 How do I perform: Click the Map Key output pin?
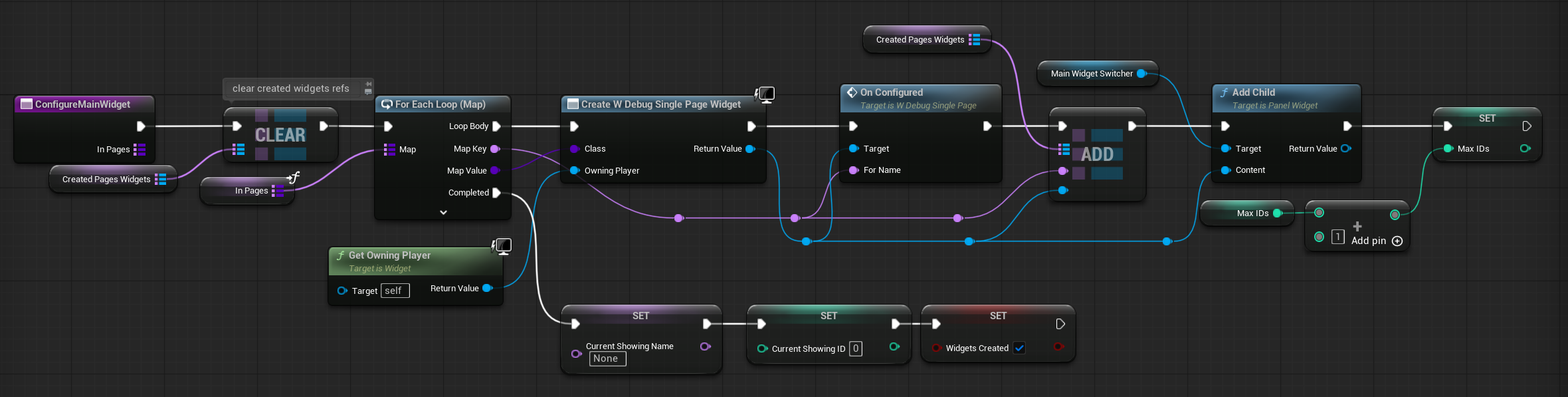click(x=494, y=149)
